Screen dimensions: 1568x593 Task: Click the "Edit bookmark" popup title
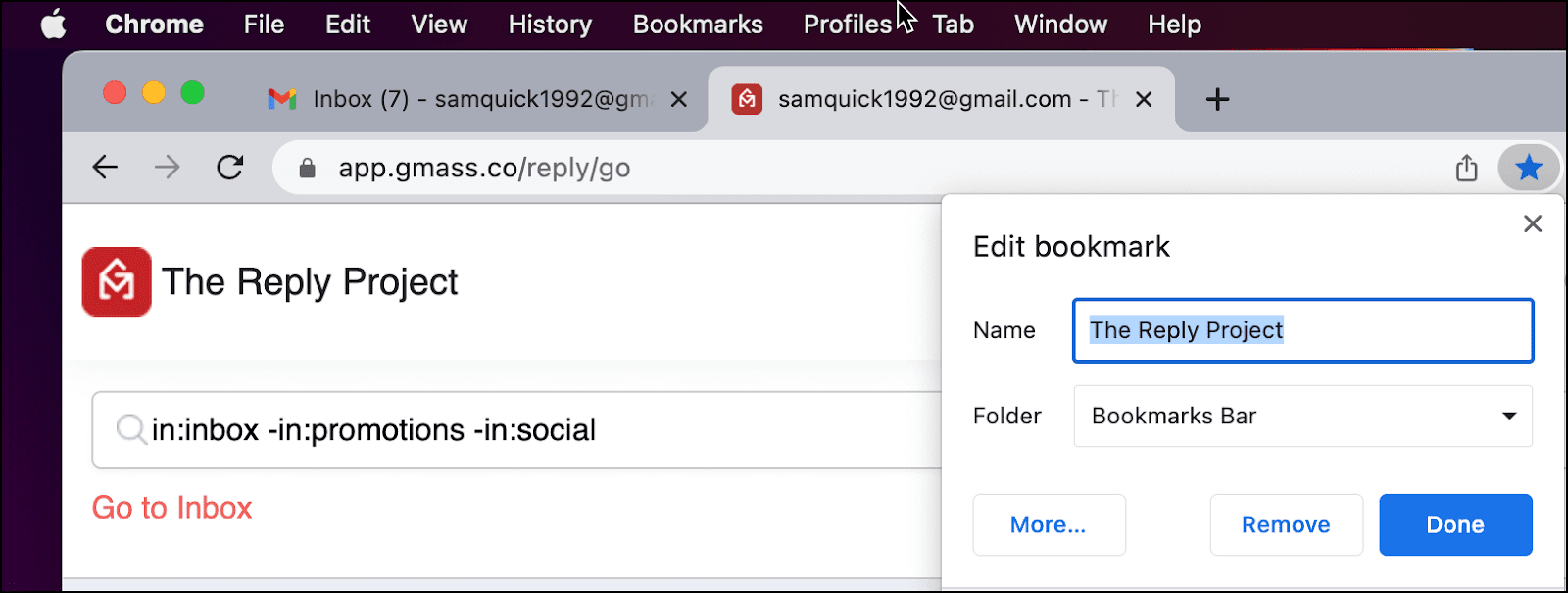click(1071, 247)
